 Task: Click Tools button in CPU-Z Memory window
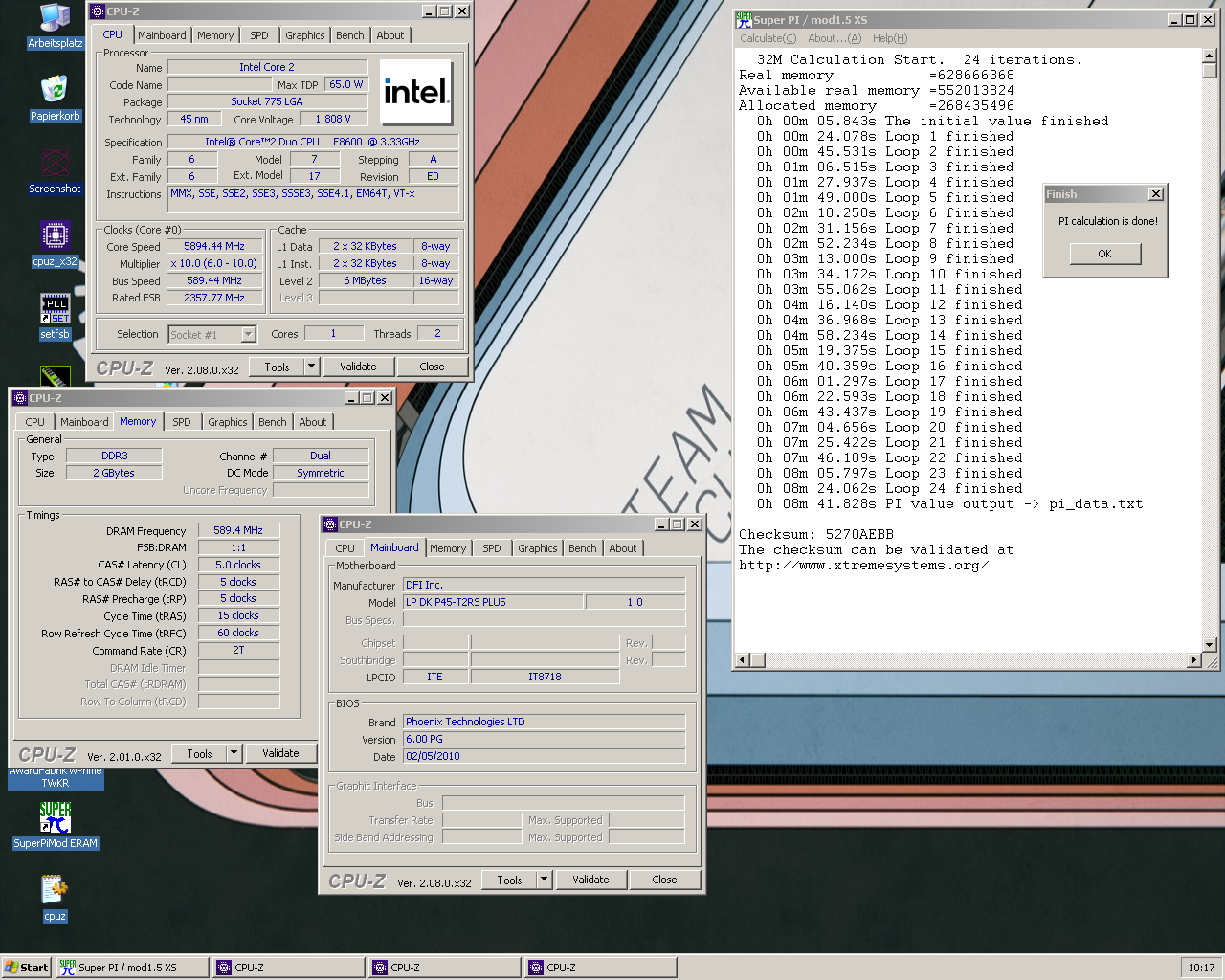pos(200,753)
